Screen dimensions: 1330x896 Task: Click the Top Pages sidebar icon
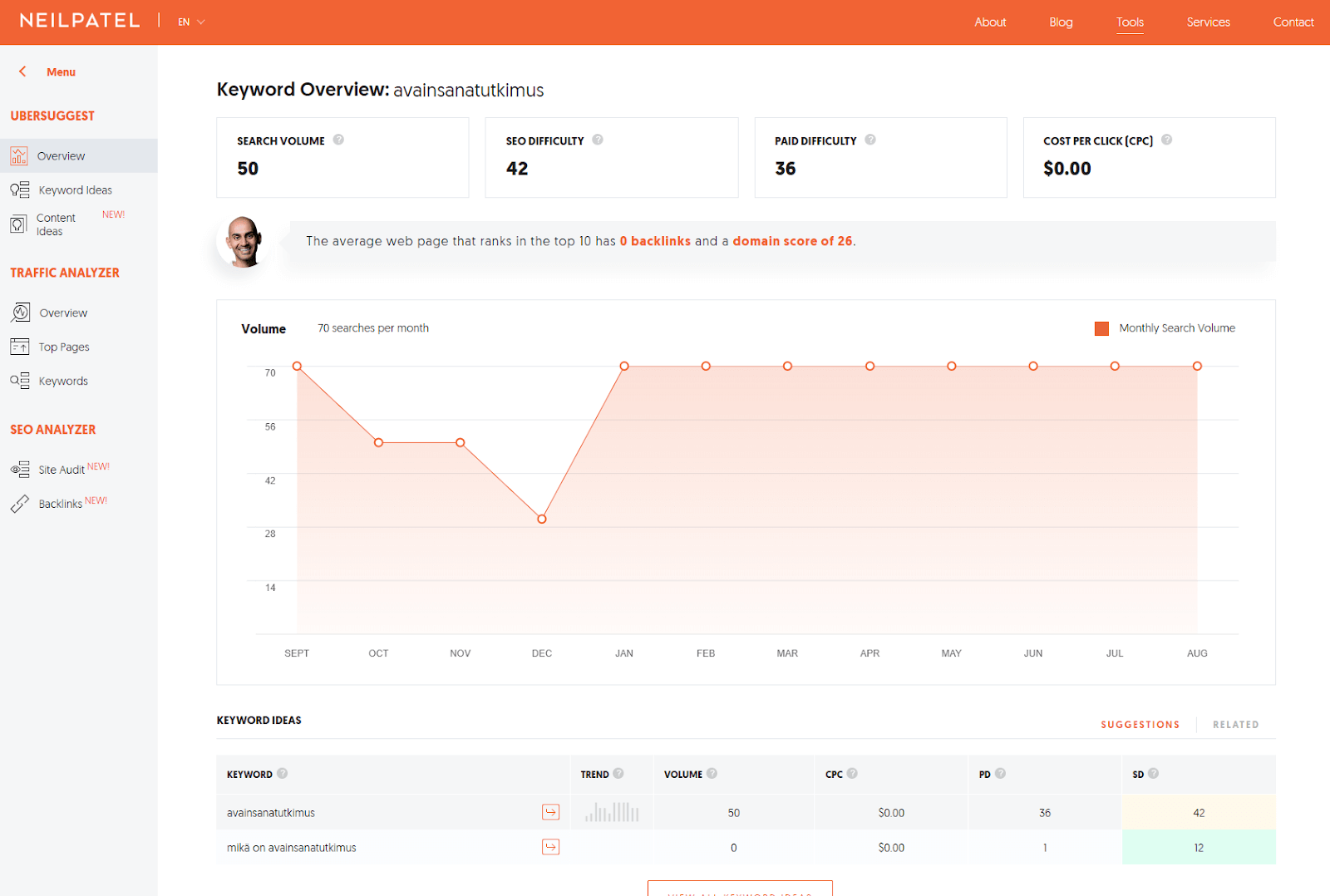pos(20,347)
